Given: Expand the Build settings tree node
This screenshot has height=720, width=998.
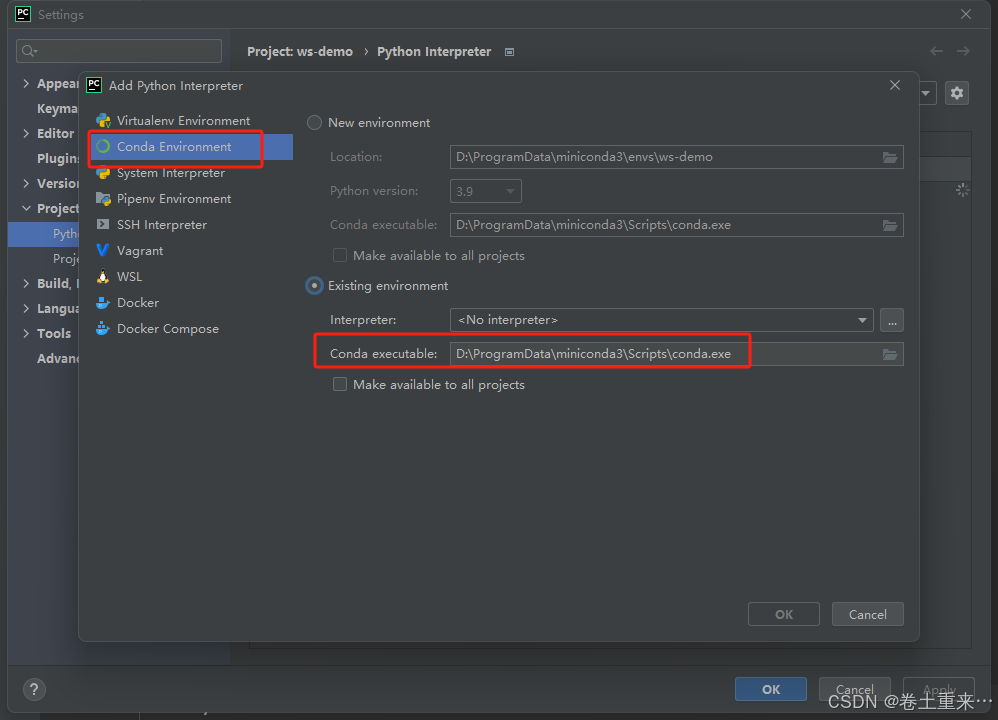Looking at the screenshot, I should (x=26, y=283).
